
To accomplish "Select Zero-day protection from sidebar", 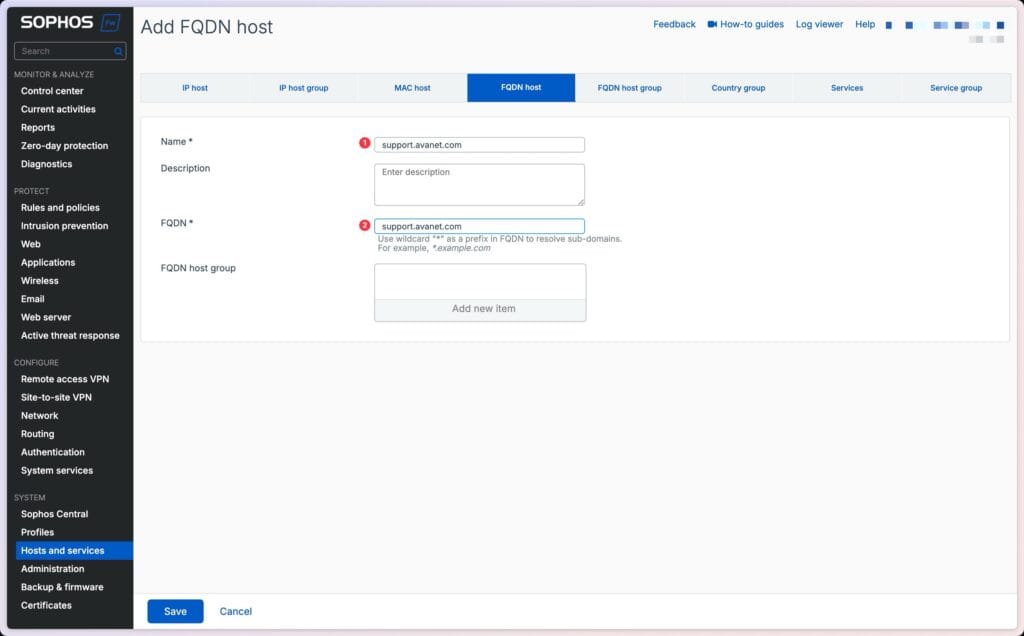I will [x=62, y=145].
